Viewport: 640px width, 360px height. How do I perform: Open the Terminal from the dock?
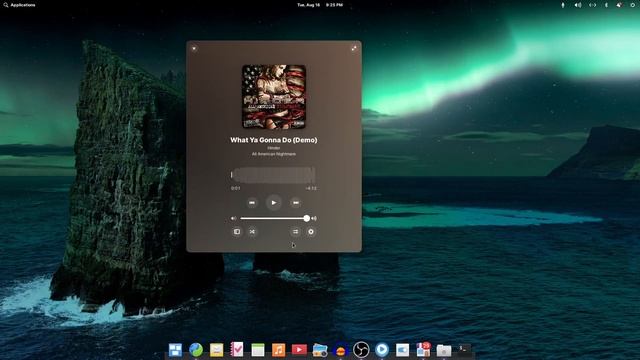pos(464,350)
